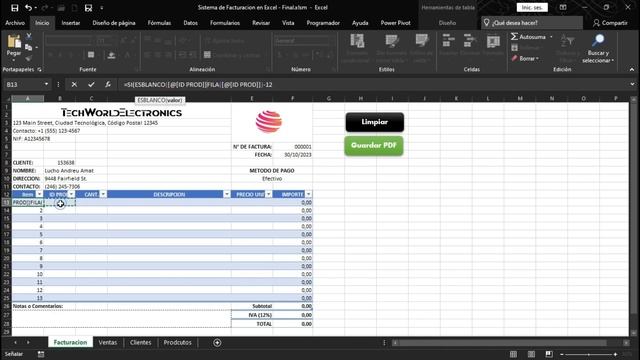Click the green Guardar PDF button
Viewport: 640px width, 360px height.
point(374,145)
